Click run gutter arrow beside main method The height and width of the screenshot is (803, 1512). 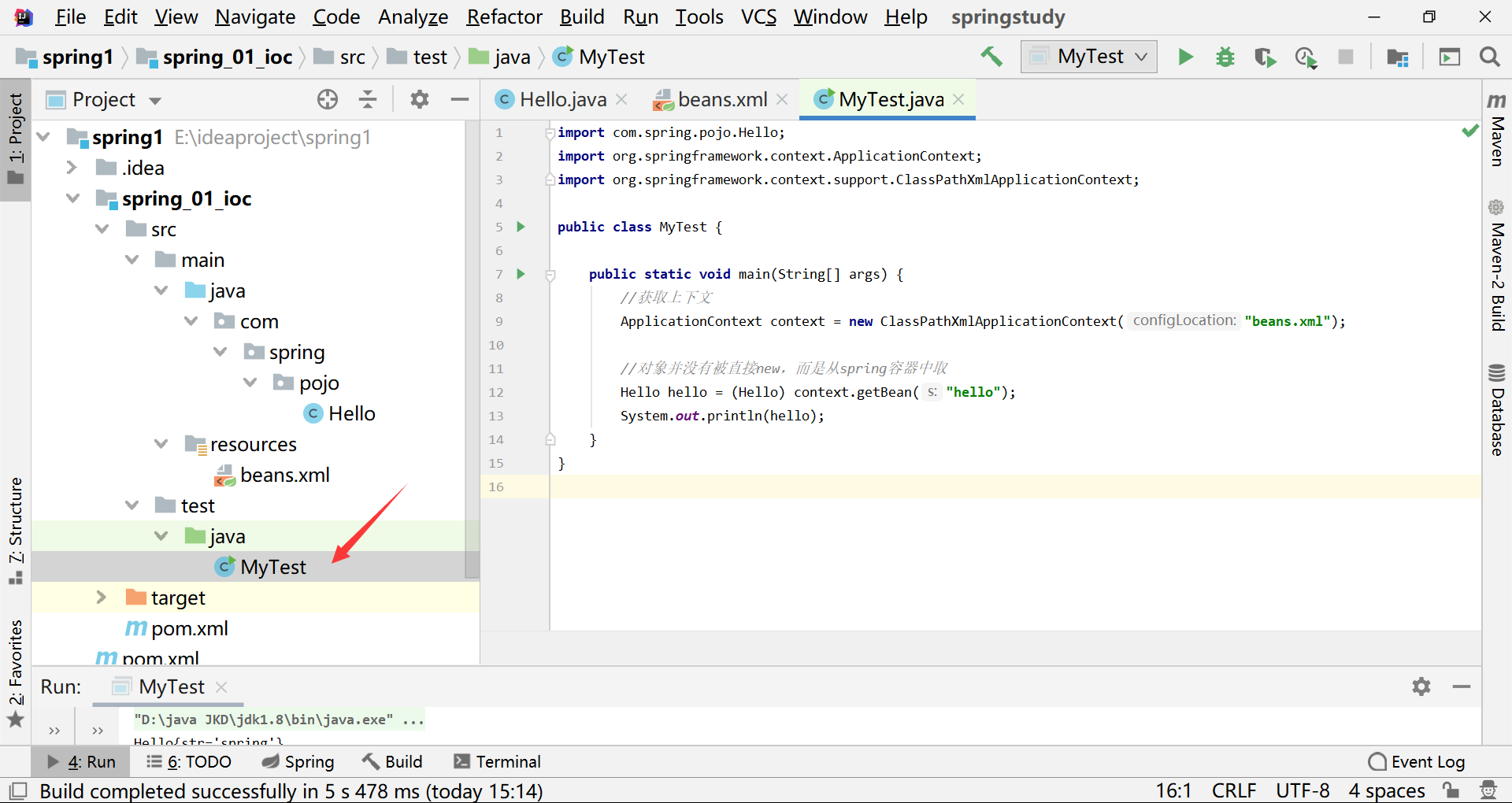(521, 274)
